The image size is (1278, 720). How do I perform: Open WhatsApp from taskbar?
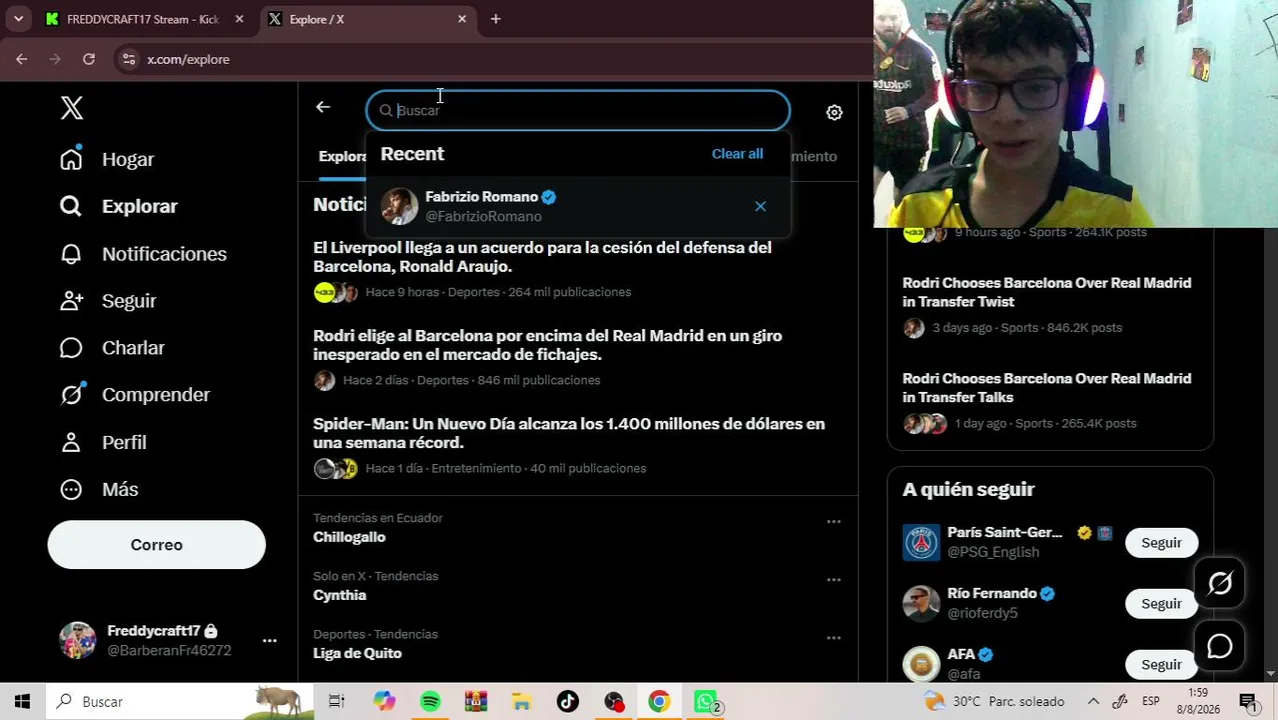pos(706,702)
